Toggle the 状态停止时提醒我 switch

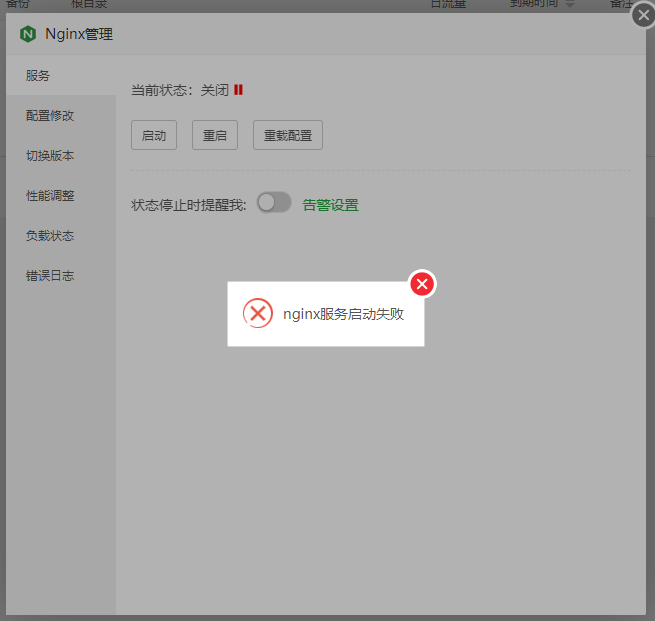pyautogui.click(x=274, y=203)
